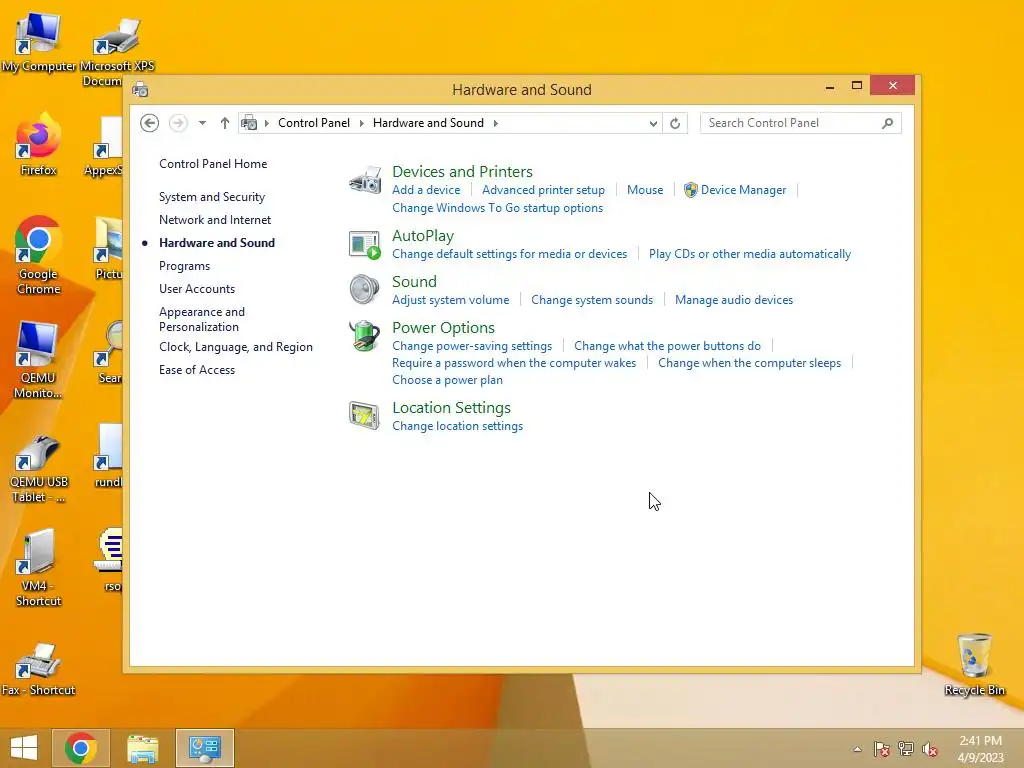Open the Sound speaker icon
The height and width of the screenshot is (768, 1024).
tap(364, 289)
